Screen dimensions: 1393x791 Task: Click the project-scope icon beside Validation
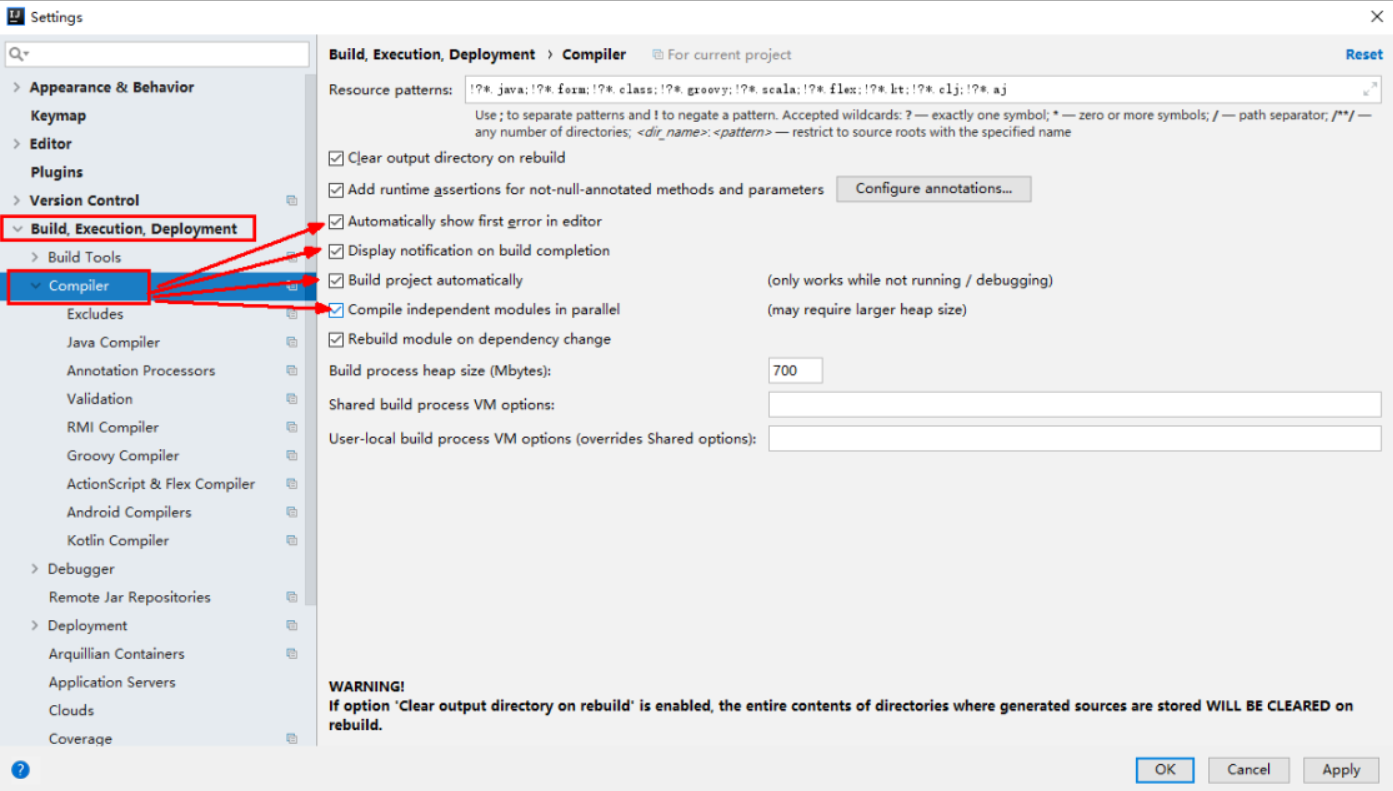[292, 399]
